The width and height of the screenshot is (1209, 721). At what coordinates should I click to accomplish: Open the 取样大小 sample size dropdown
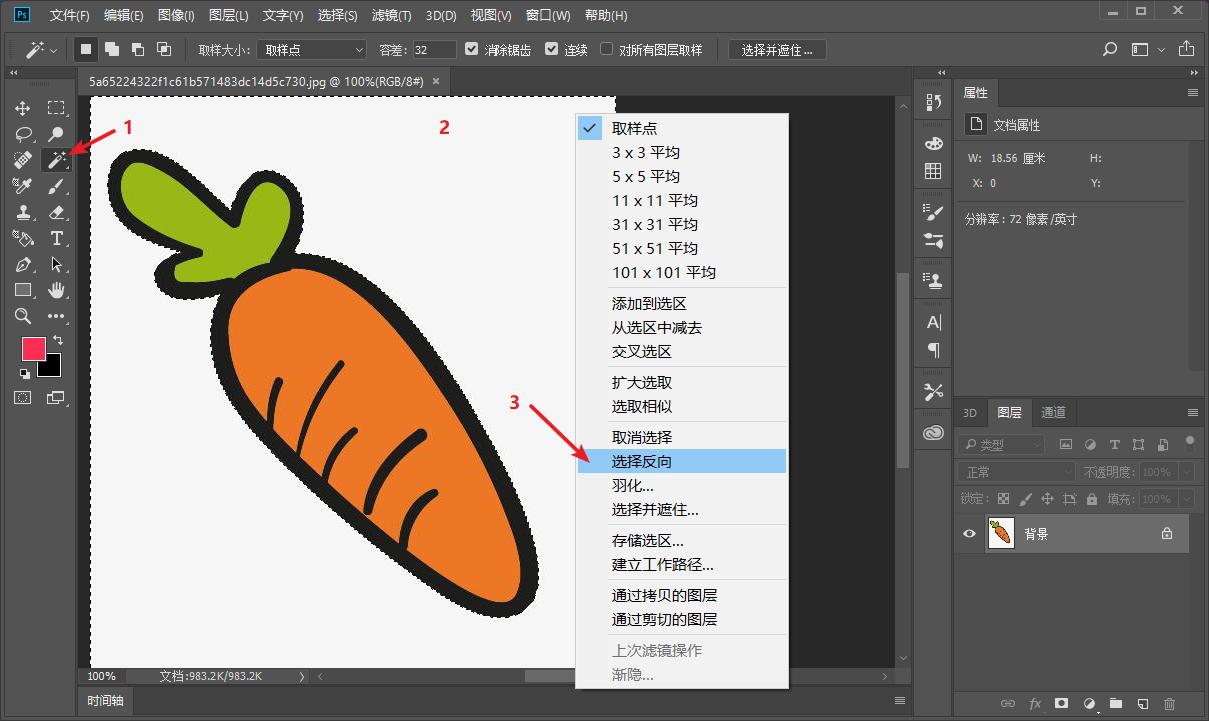click(310, 49)
